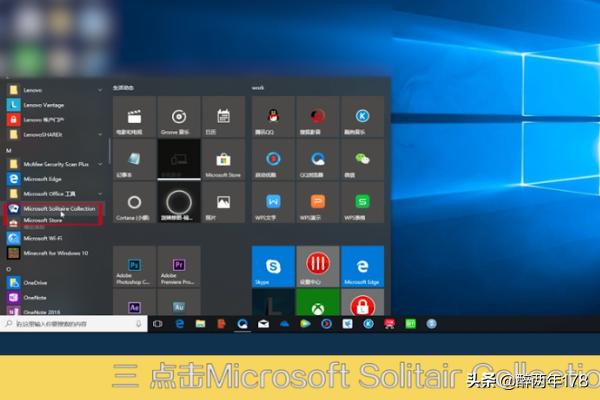The width and height of the screenshot is (600, 400).
Task: Open the green iQiyi icon on taskbar
Action: 411,324
